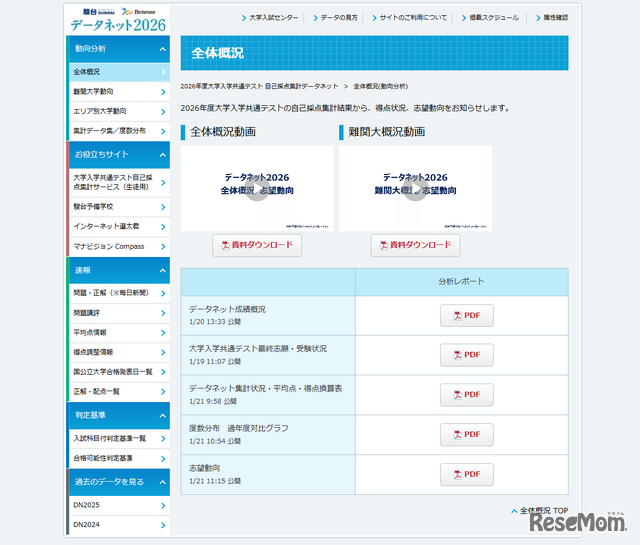Viewport: 640px width, 545px height.
Task: Jump to 全体概況 TOP link
Action: click(544, 511)
